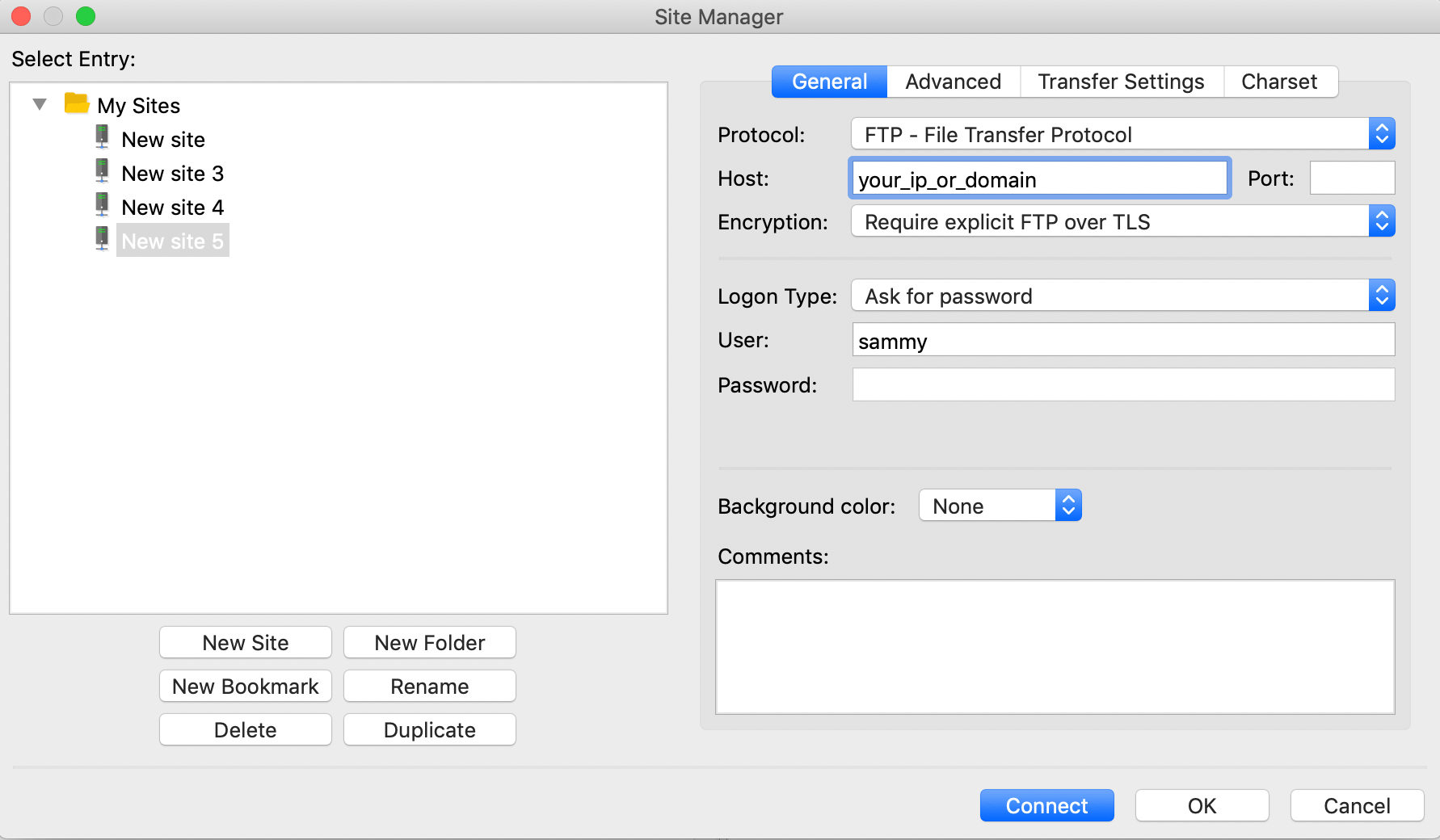Select the "New site" entry
Viewport: 1440px width, 840px height.
(x=163, y=140)
